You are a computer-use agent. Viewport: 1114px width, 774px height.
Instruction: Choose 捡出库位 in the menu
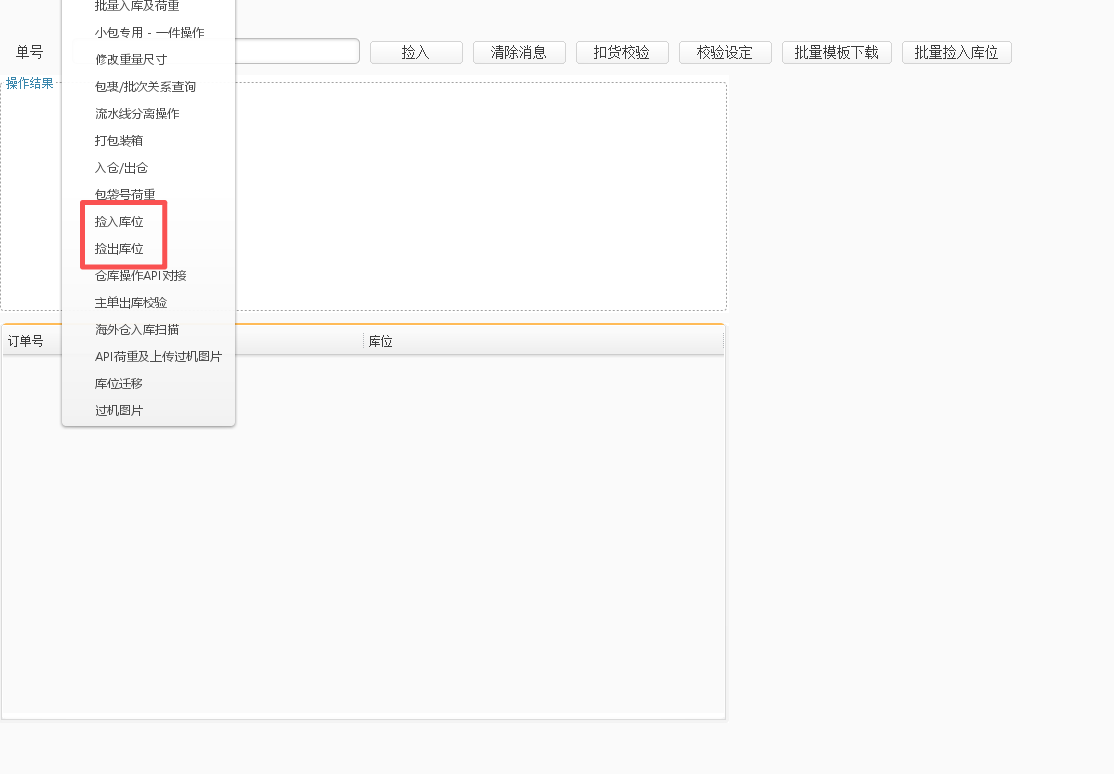tap(119, 249)
